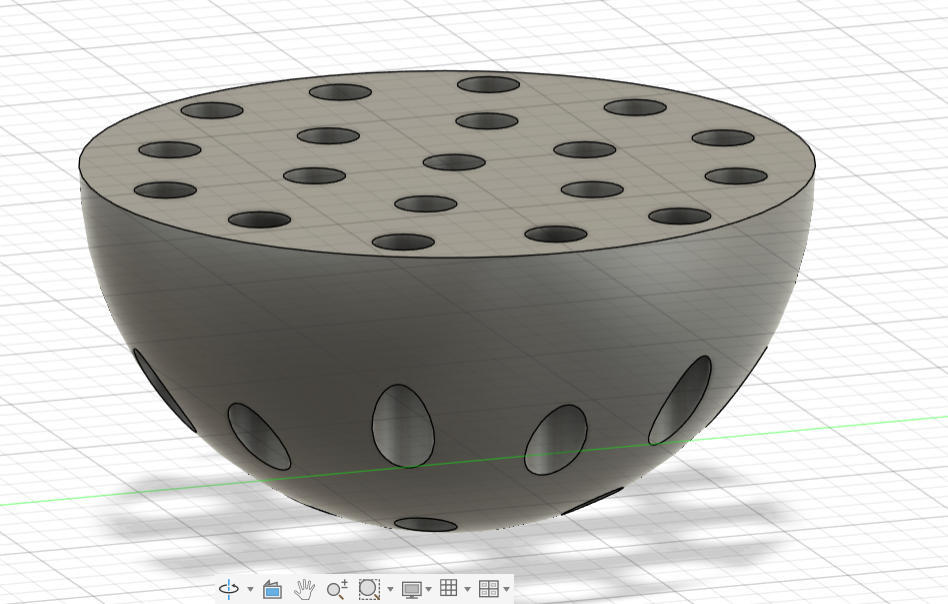
Task: Open the Orbit type dropdown arrow
Action: [x=250, y=590]
